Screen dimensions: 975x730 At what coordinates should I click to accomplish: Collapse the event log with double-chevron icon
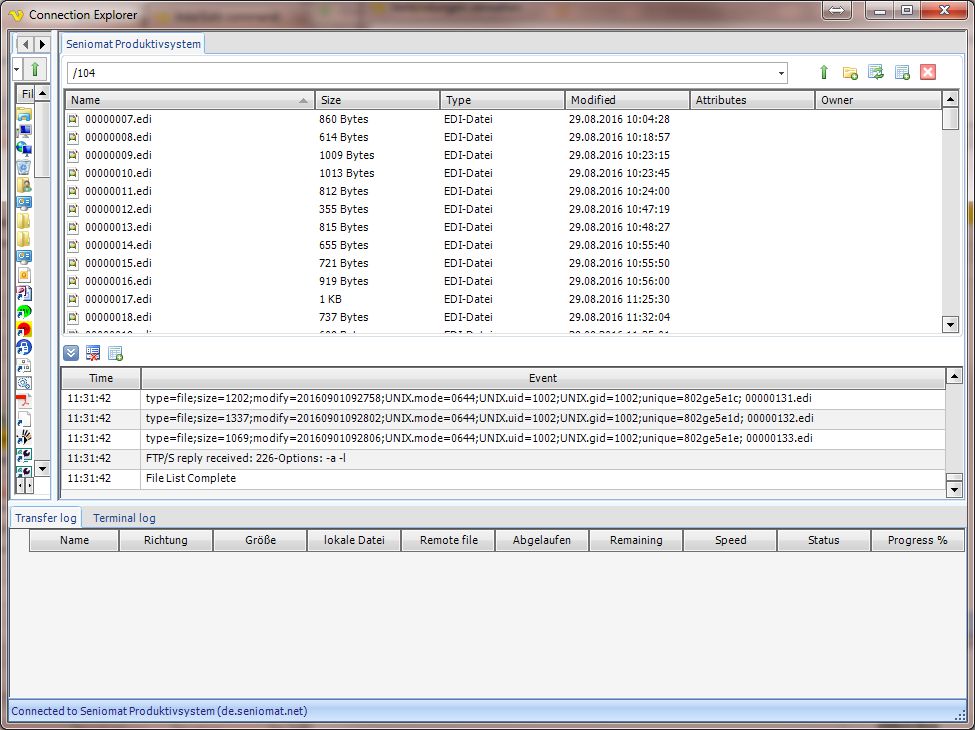coord(71,353)
